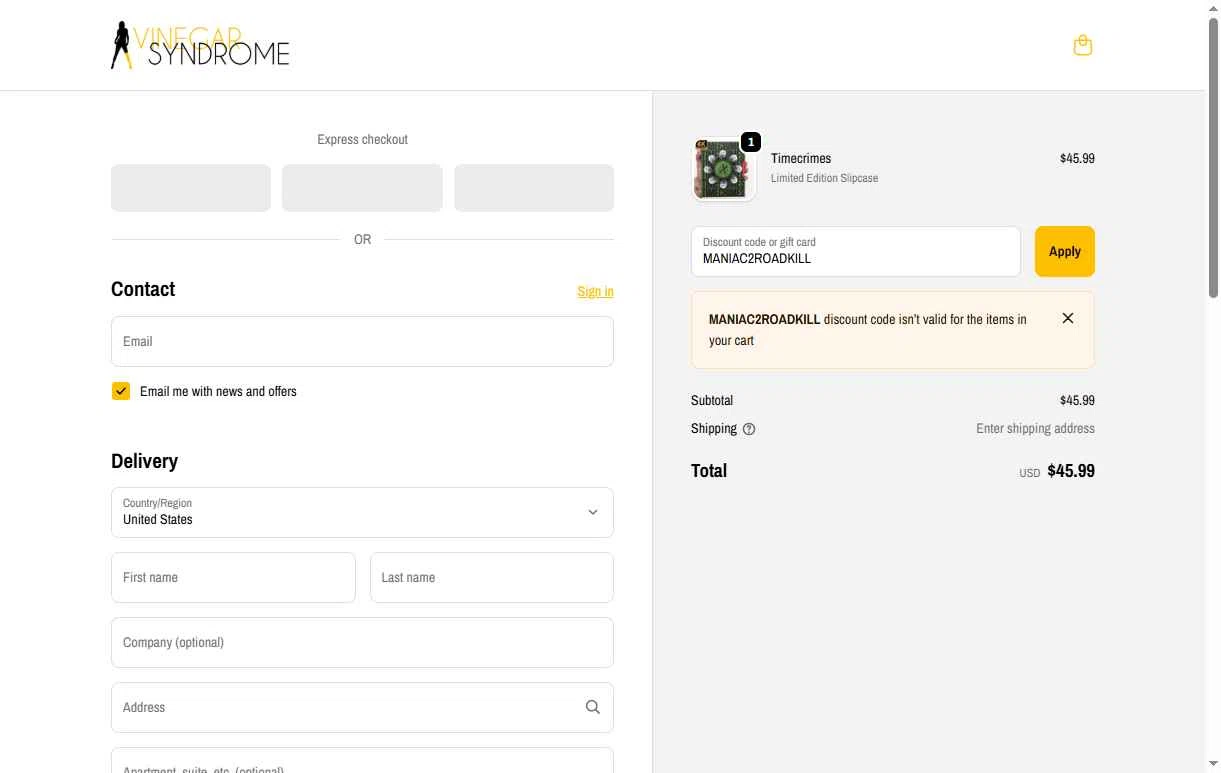Click the address search magnifier icon
Screen dimensions: 1221x773
tap(593, 707)
